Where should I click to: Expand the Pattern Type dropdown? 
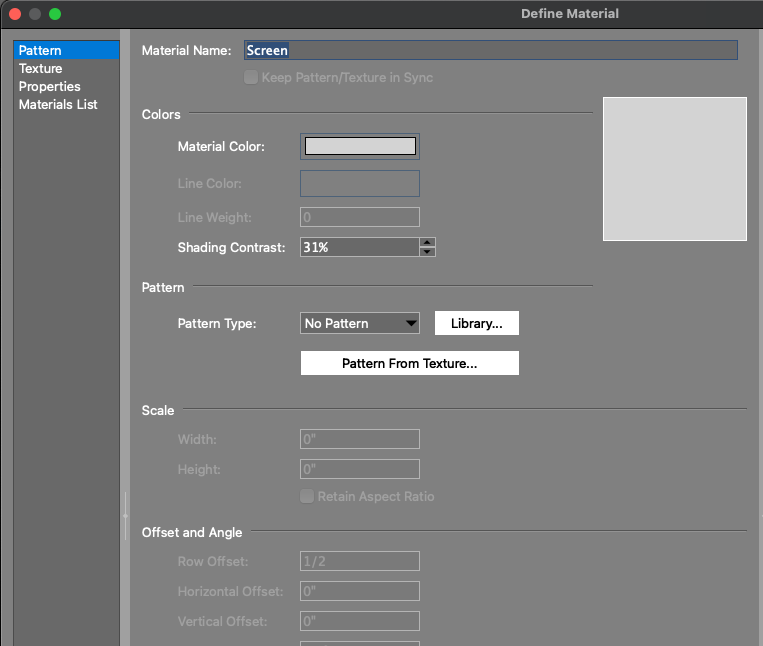[x=360, y=323]
